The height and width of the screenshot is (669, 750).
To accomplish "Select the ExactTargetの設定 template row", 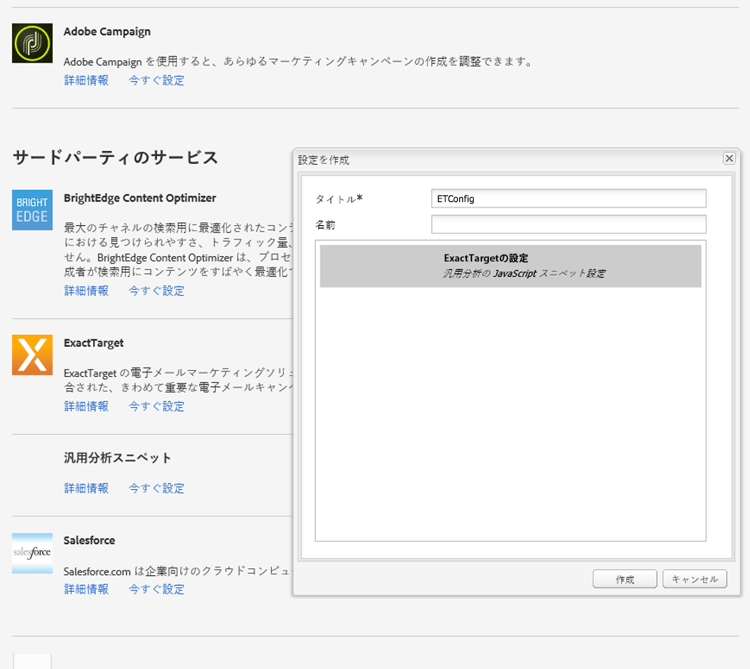I will (x=510, y=266).
